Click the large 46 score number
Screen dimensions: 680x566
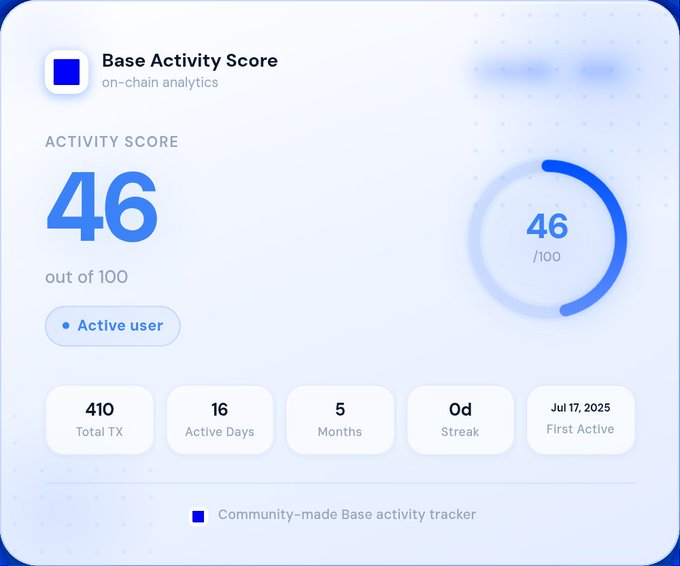pos(101,206)
